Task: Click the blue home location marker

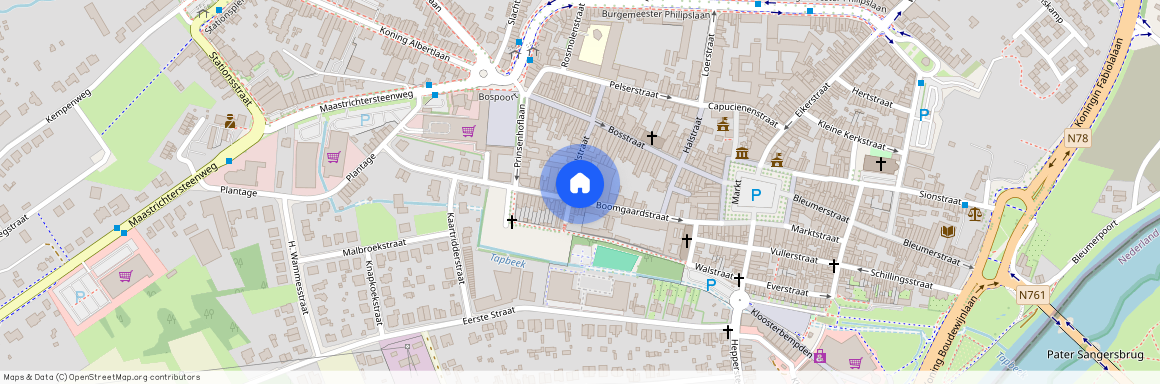Action: click(579, 184)
